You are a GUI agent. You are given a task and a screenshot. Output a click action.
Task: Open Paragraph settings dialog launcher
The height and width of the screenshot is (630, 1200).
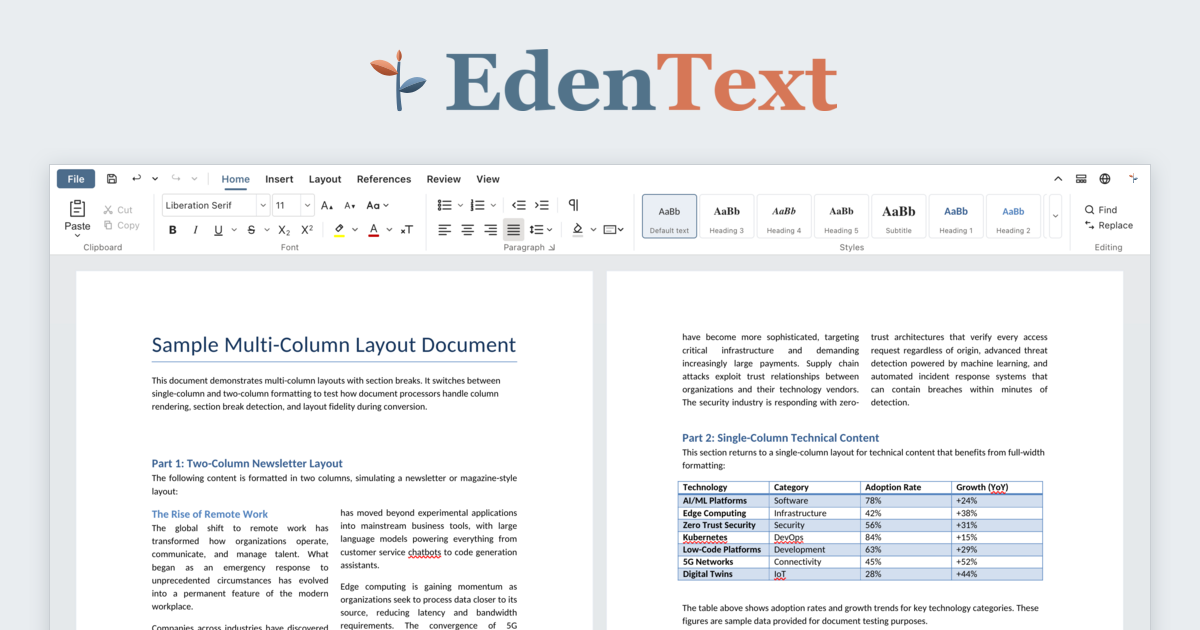[552, 247]
